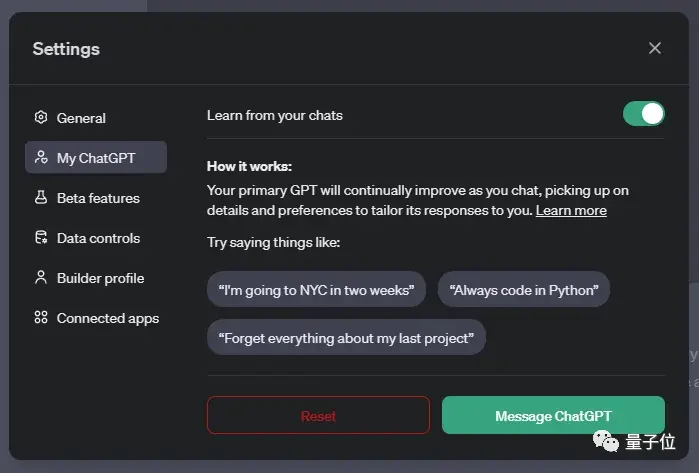Click the Data controls database icon
This screenshot has height=473, width=699.
coord(41,237)
